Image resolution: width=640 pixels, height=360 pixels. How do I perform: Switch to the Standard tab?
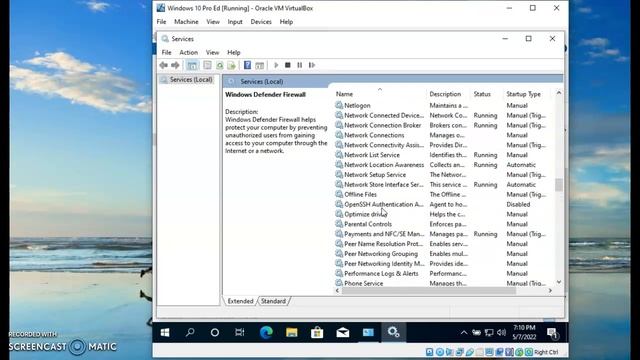[x=273, y=301]
